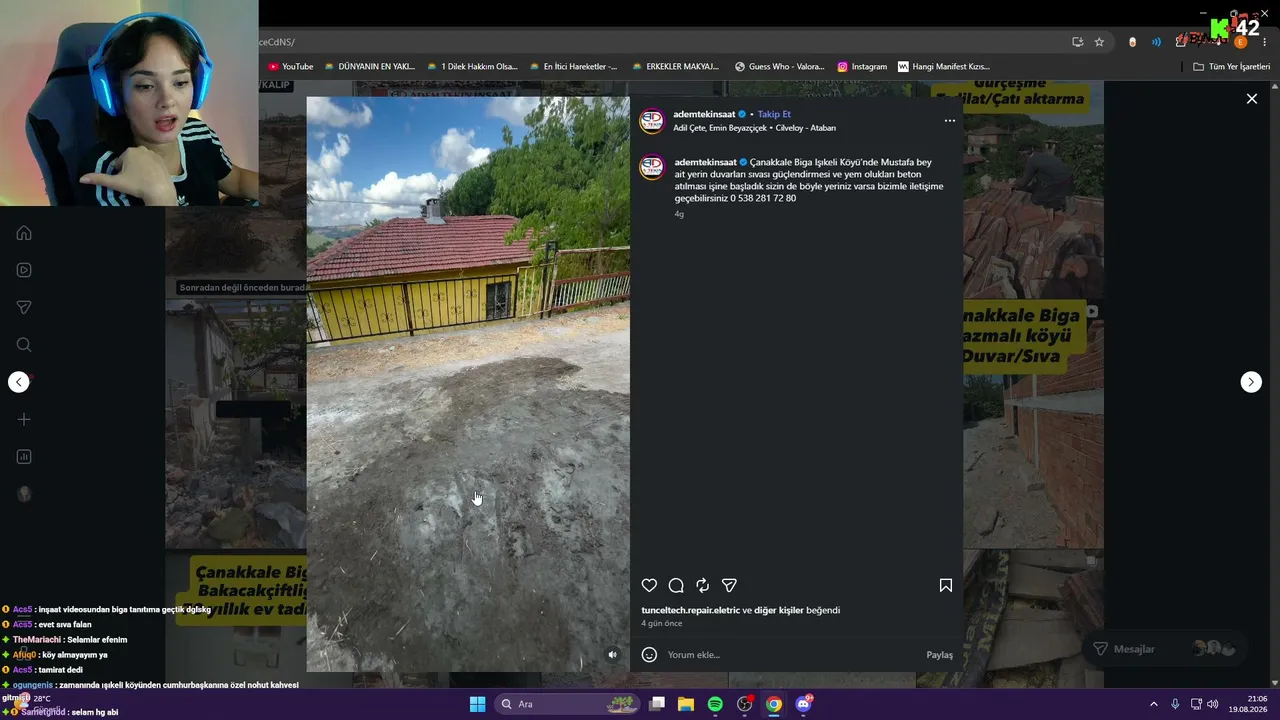Open the En İtici Hareketler bookmark

coord(573,67)
